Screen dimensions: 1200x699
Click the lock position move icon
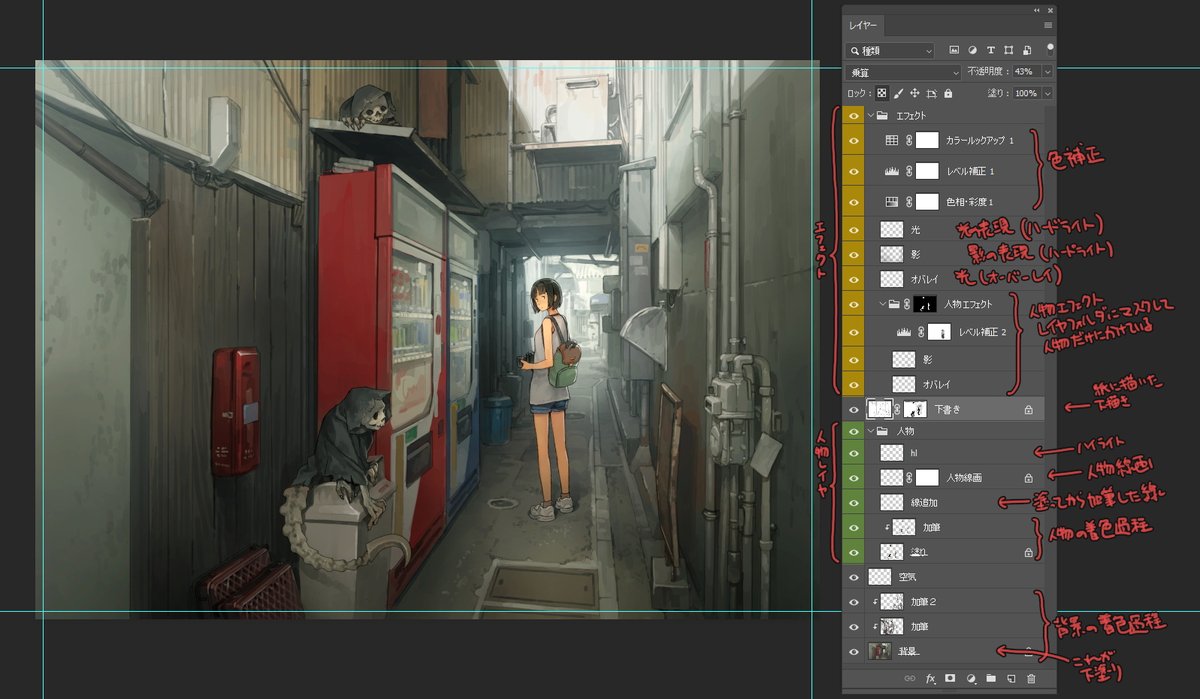coord(915,93)
